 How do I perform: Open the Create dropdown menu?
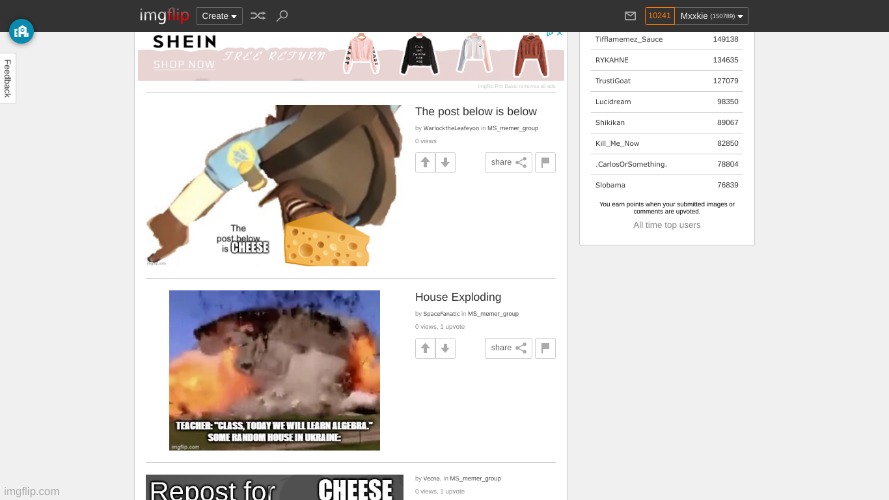tap(219, 16)
